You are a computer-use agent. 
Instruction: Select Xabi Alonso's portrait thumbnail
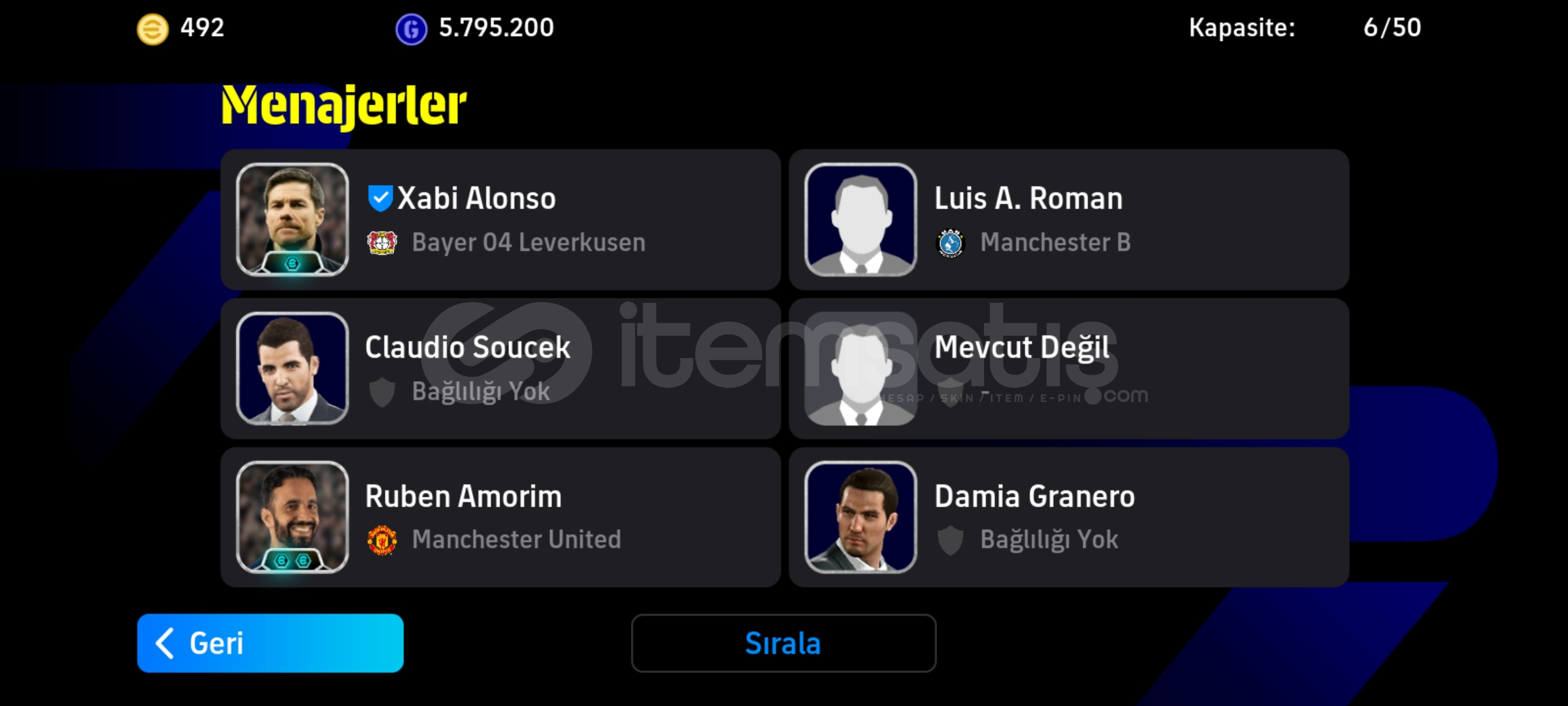pyautogui.click(x=292, y=220)
